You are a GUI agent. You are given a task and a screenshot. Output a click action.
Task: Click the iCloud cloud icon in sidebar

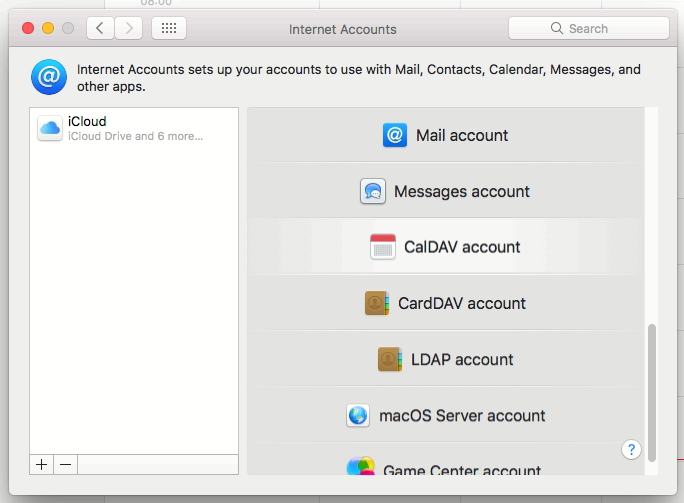pyautogui.click(x=50, y=128)
